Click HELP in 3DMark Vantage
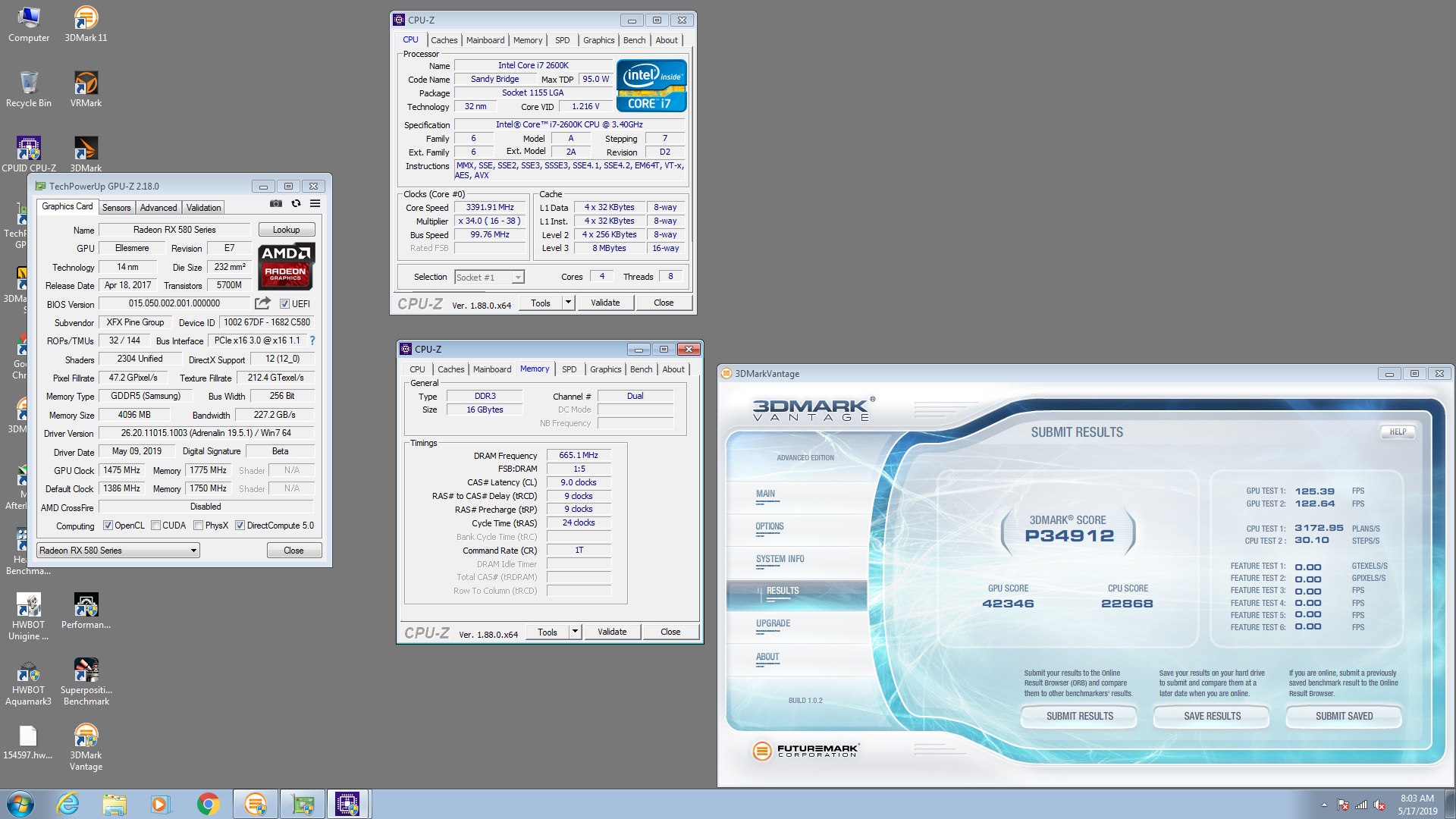Image resolution: width=1456 pixels, height=819 pixels. (x=1398, y=431)
